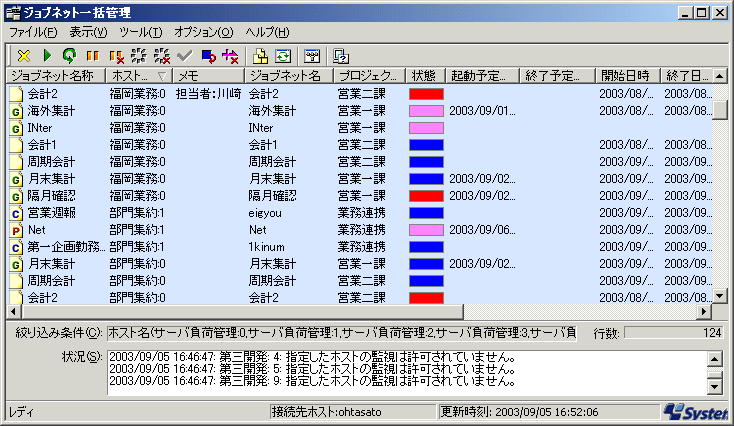The height and width of the screenshot is (426, 734).
Task: Click the green refresh window toolbar icon
Action: [283, 56]
